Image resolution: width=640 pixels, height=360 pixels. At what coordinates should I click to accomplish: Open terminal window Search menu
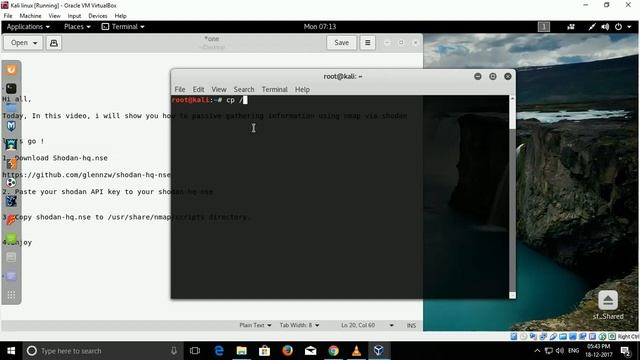(x=244, y=89)
